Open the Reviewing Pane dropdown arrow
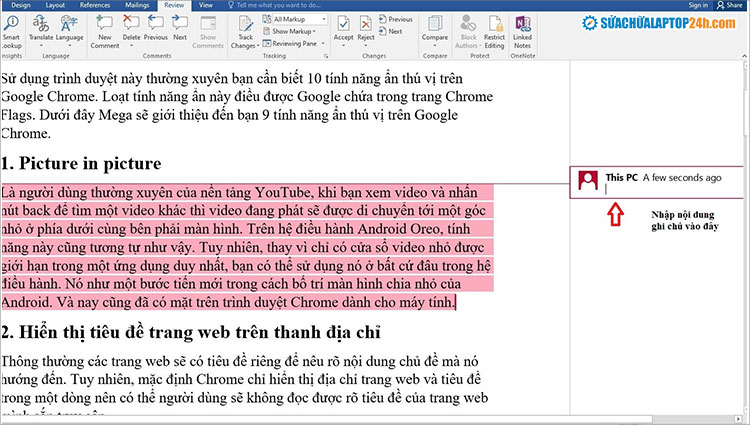This screenshot has height=425, width=750. (323, 44)
